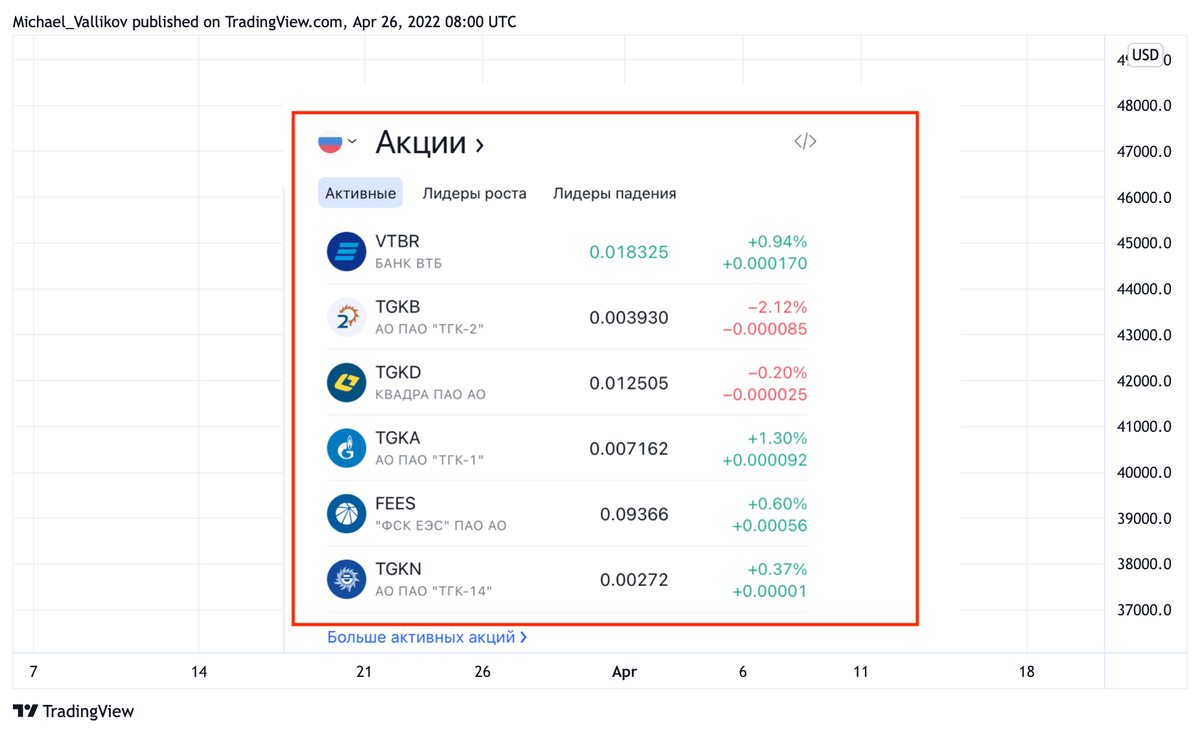Click the TGKN company logo icon

(x=346, y=579)
